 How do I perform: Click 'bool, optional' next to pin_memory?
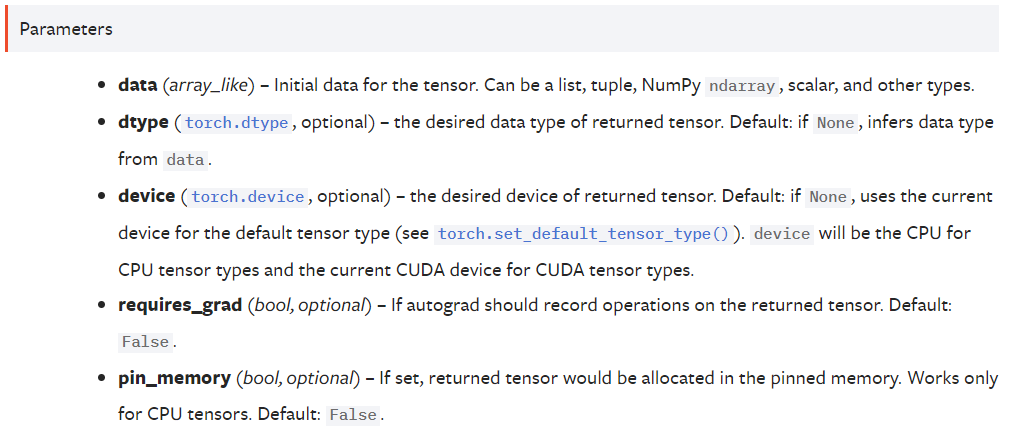click(x=298, y=379)
